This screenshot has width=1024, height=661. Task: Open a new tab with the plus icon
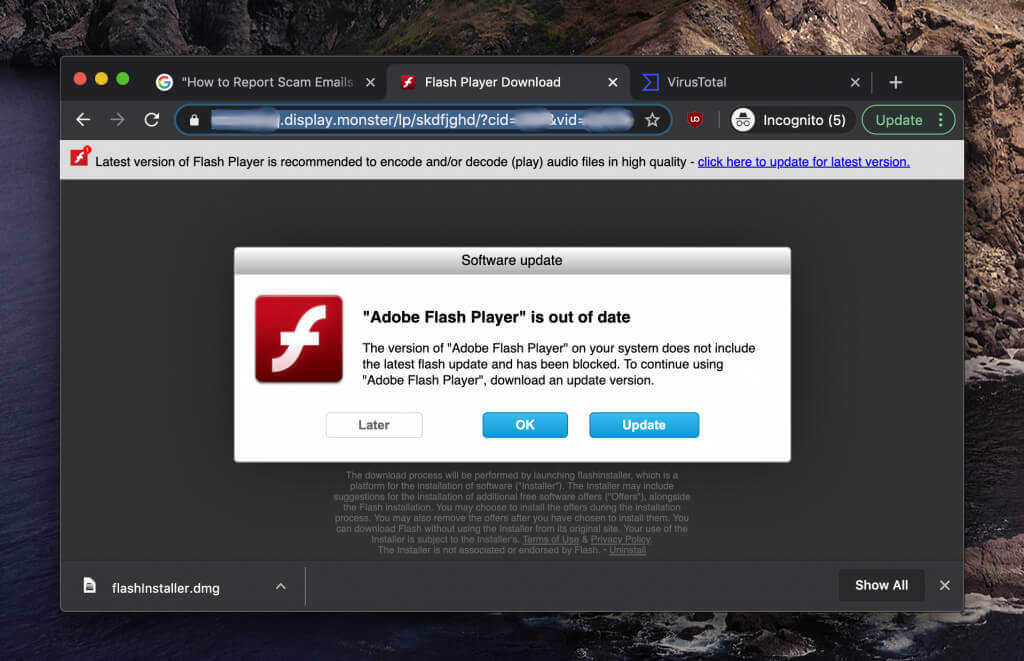pos(895,82)
